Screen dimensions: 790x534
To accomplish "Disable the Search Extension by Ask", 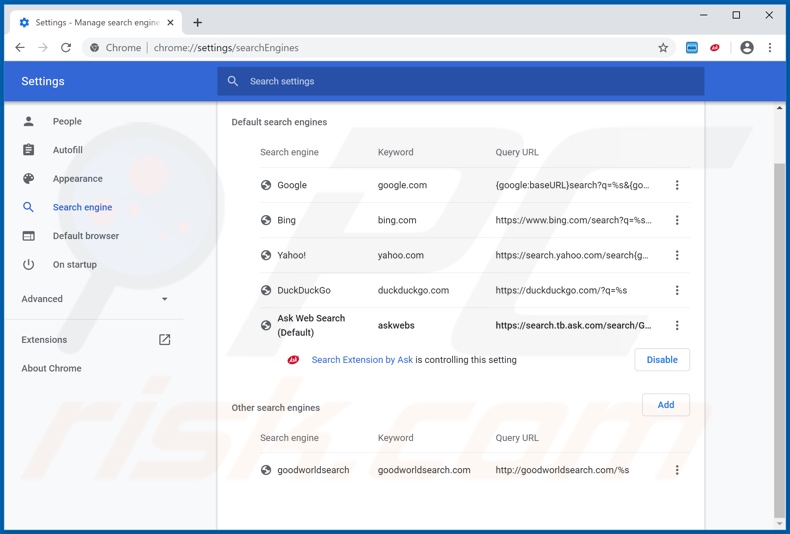I will point(661,360).
